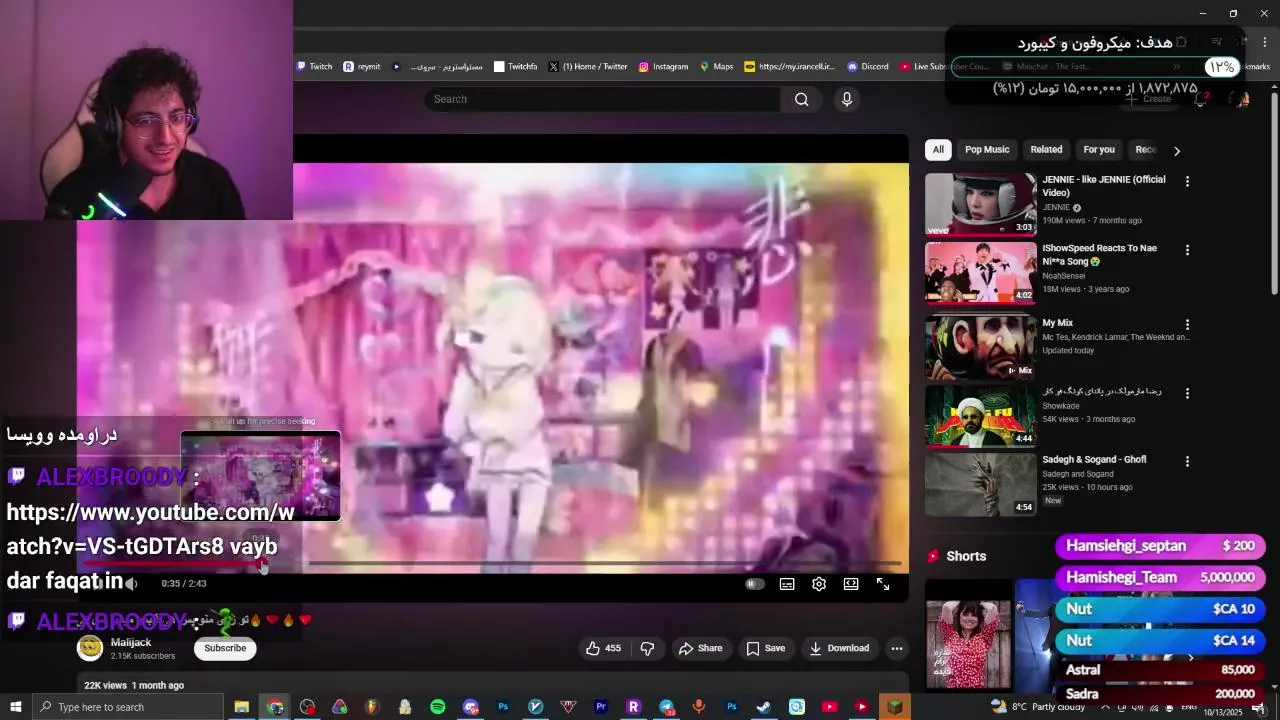1280x720 pixels.
Task: Open Premiere Pro from the taskbar
Action: click(x=601, y=707)
